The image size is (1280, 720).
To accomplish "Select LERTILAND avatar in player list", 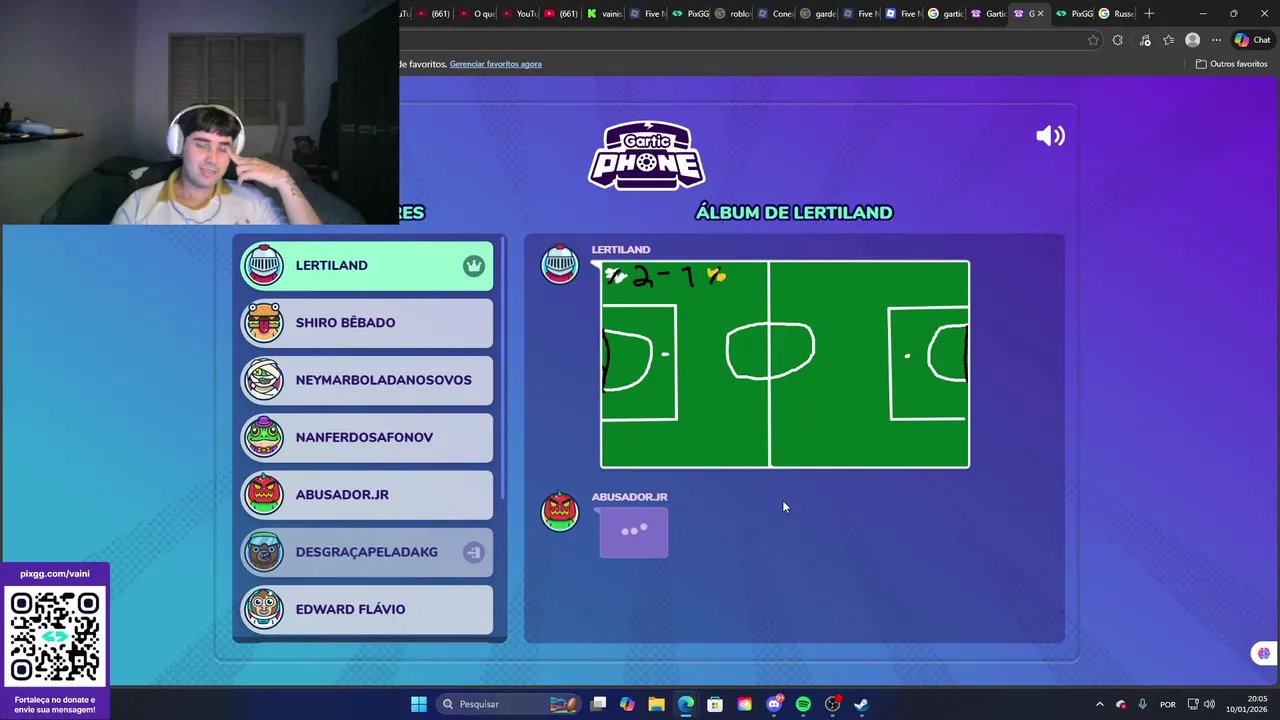I will click(x=264, y=265).
